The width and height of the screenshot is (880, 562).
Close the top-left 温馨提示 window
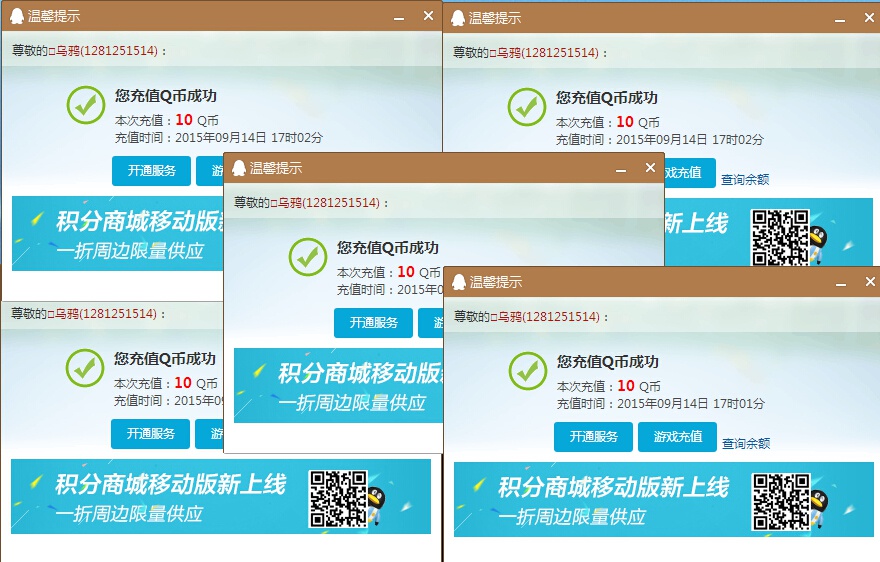tap(428, 16)
